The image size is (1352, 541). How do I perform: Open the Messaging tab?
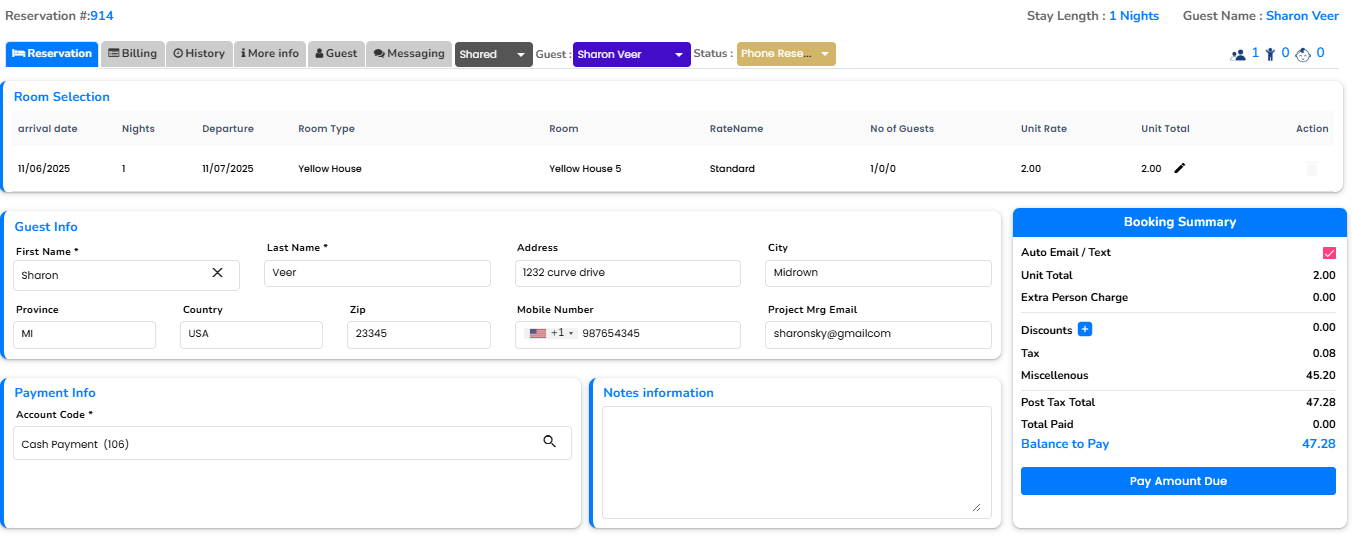409,54
